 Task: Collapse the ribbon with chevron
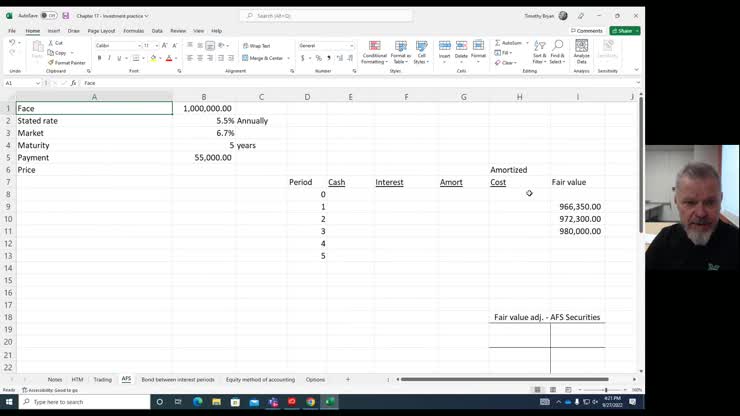636,70
